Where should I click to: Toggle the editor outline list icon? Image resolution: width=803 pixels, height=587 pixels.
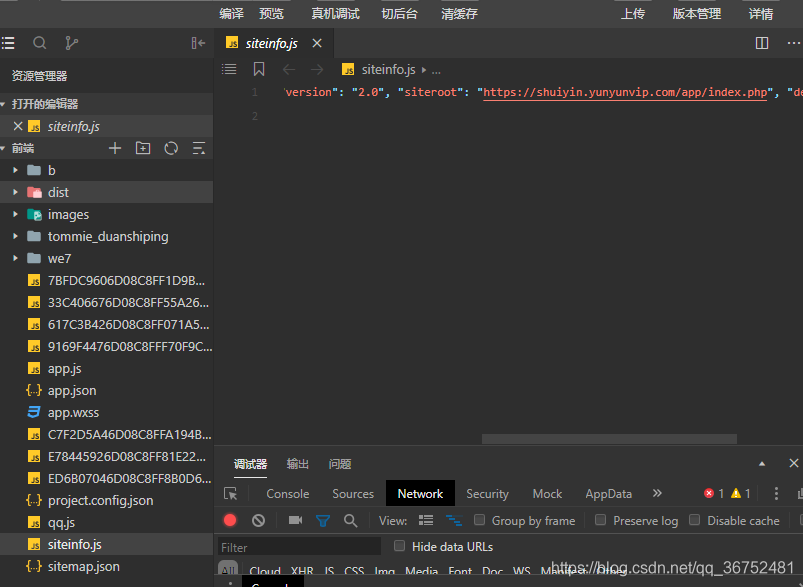229,69
